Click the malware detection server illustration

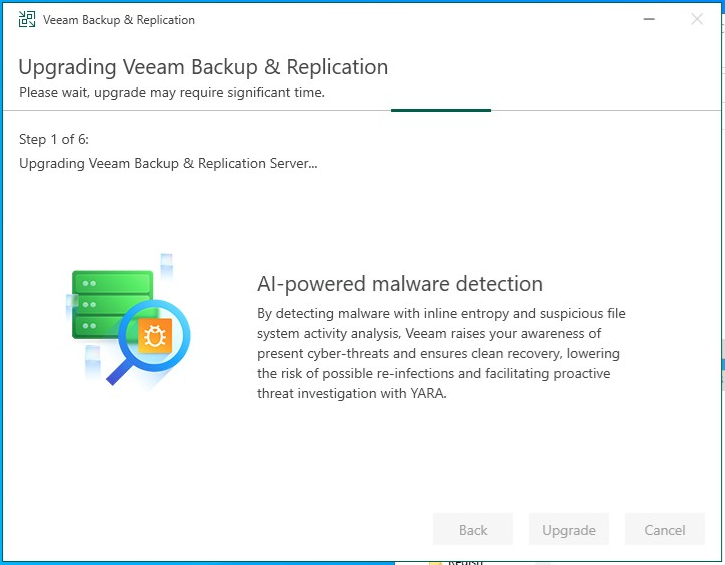[x=128, y=322]
